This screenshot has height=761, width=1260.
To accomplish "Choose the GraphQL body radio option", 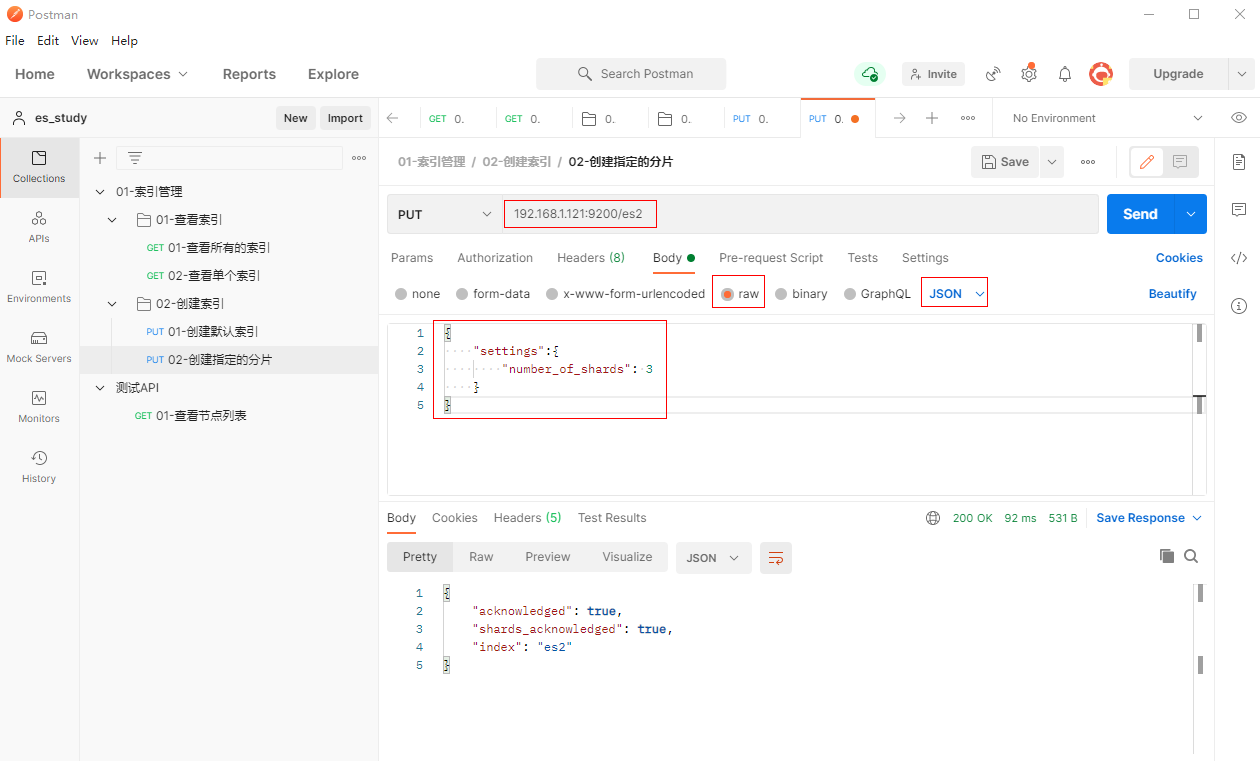I will 850,294.
